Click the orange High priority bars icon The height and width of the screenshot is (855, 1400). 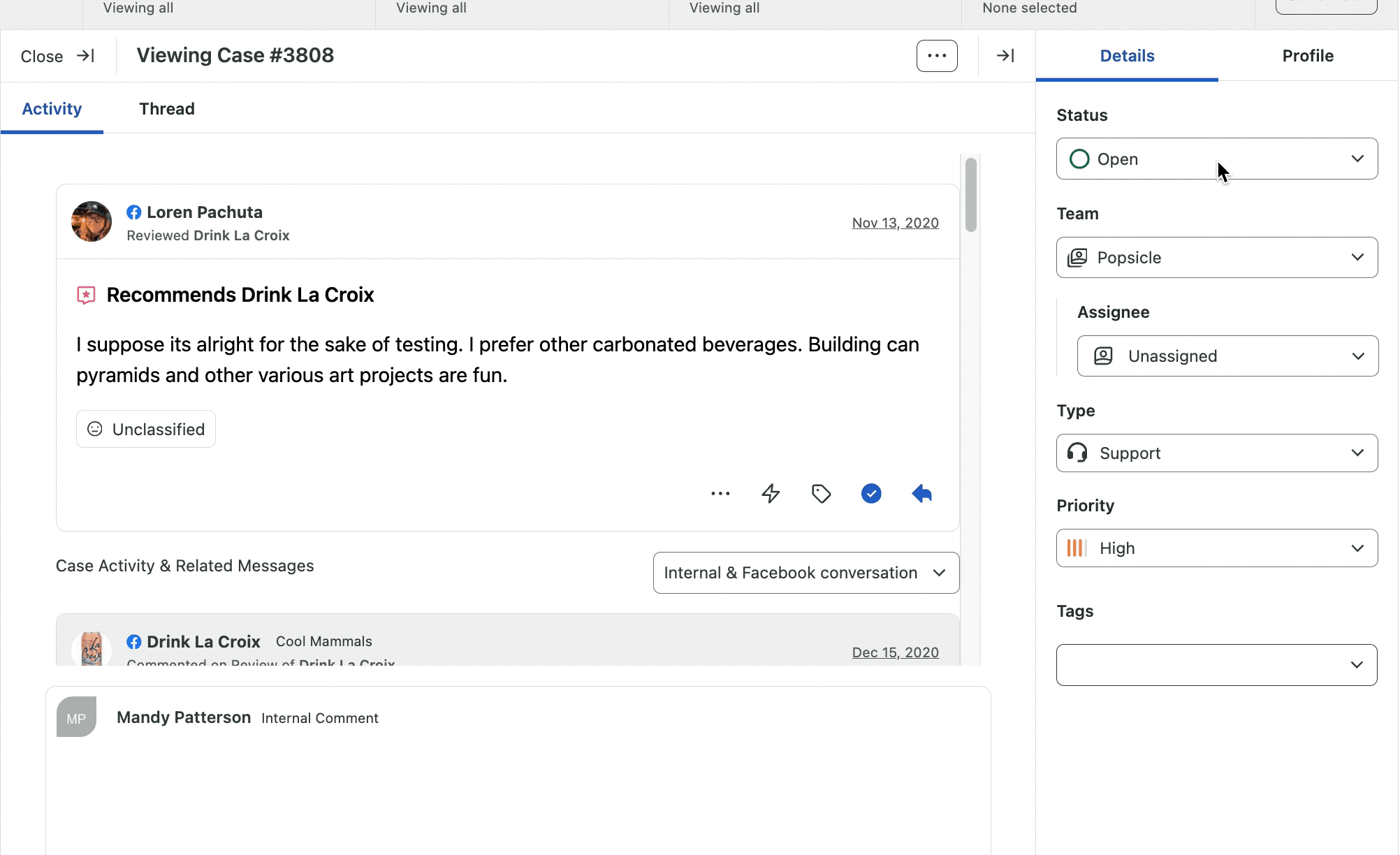[1077, 548]
